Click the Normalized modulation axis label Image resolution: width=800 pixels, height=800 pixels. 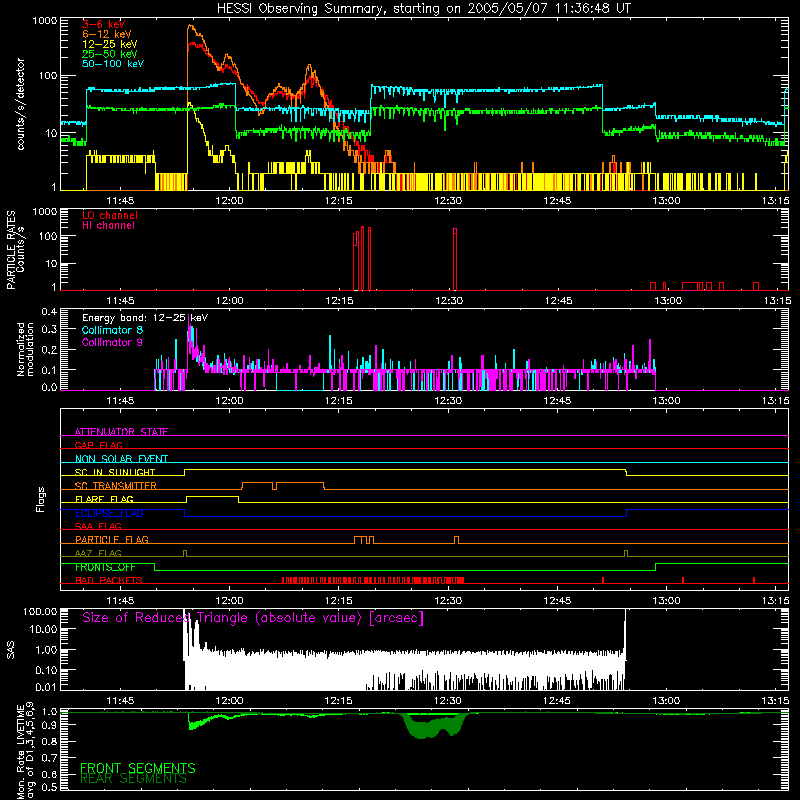(x=26, y=349)
